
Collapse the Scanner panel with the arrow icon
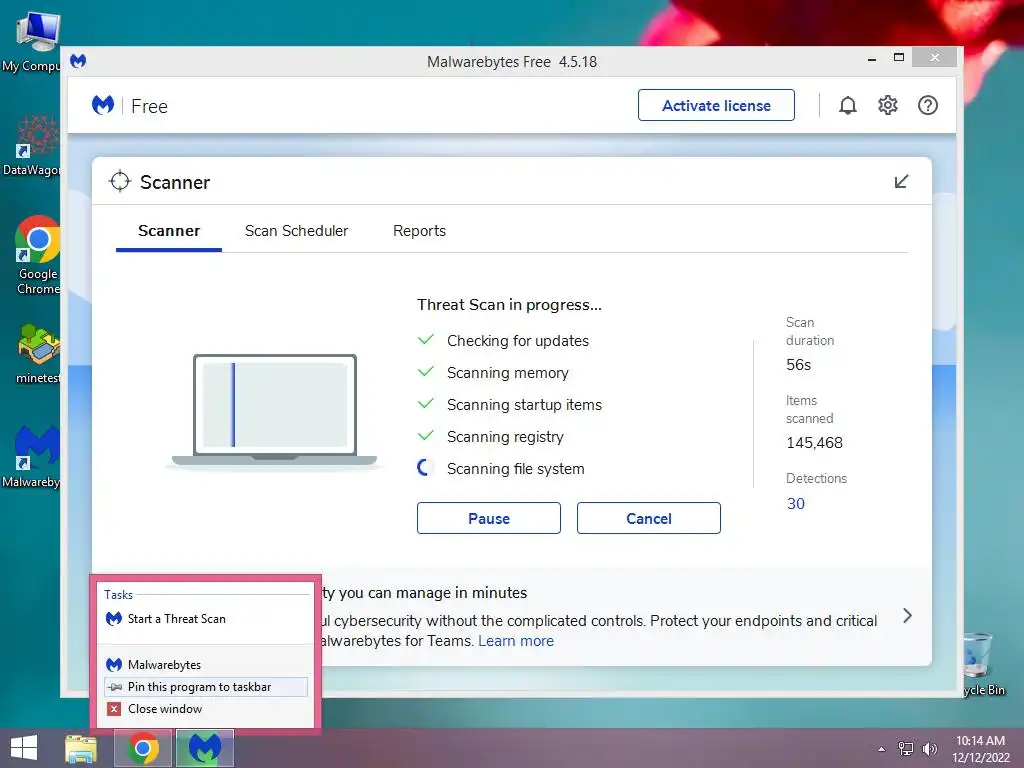pyautogui.click(x=901, y=182)
